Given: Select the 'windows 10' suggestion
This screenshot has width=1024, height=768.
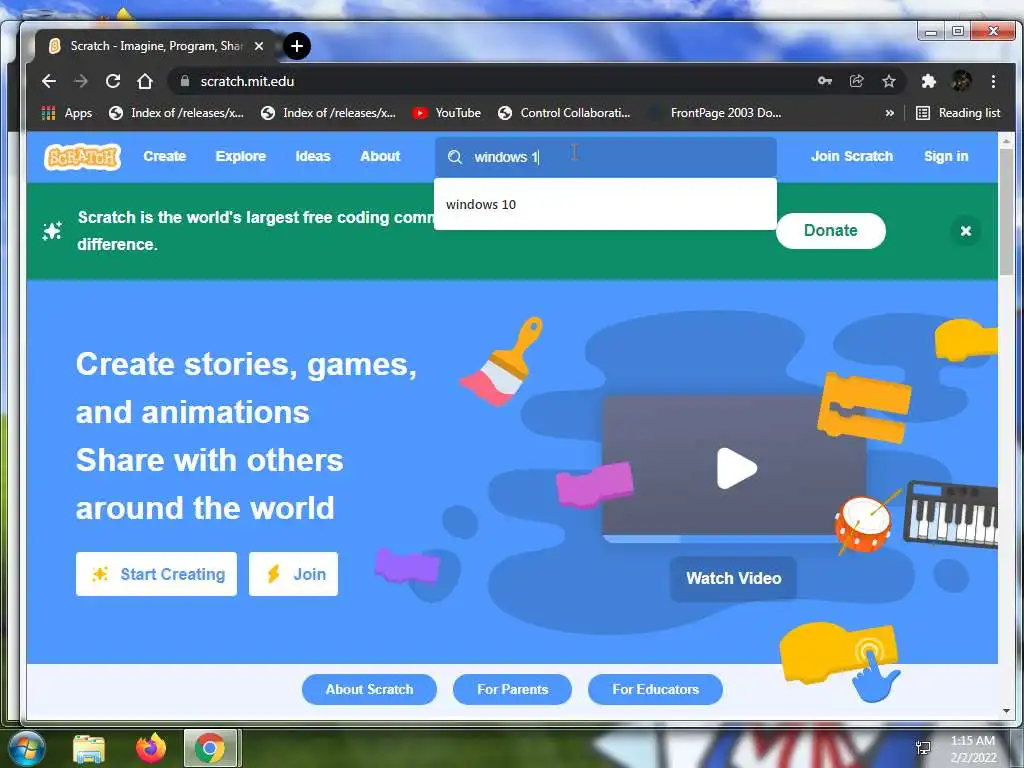Looking at the screenshot, I should coord(605,204).
